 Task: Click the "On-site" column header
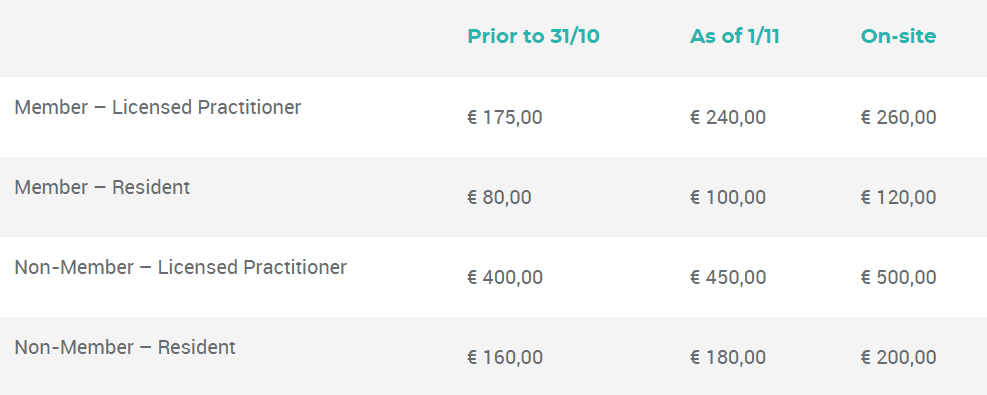(898, 36)
